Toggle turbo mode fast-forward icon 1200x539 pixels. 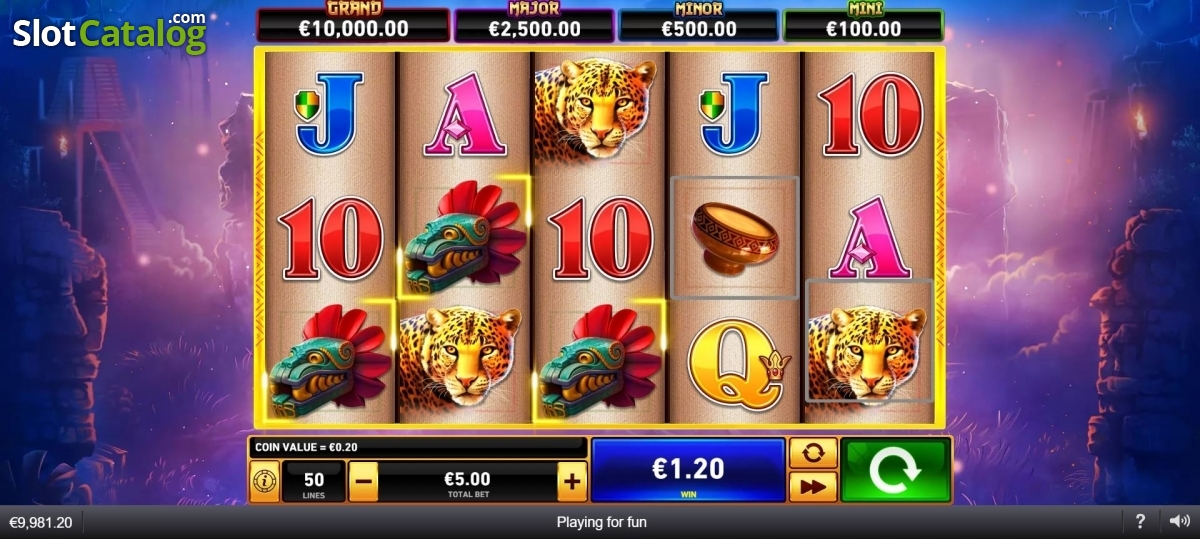tap(813, 487)
